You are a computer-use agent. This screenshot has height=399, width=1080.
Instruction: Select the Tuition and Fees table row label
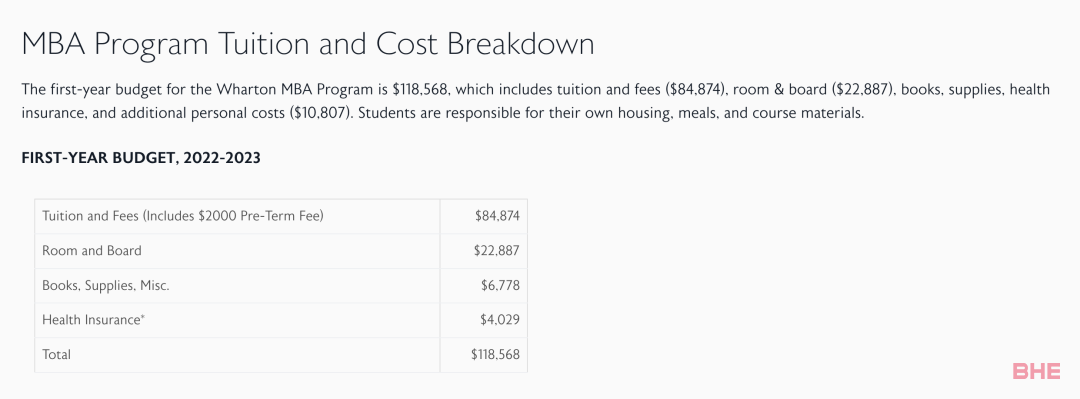pos(183,216)
